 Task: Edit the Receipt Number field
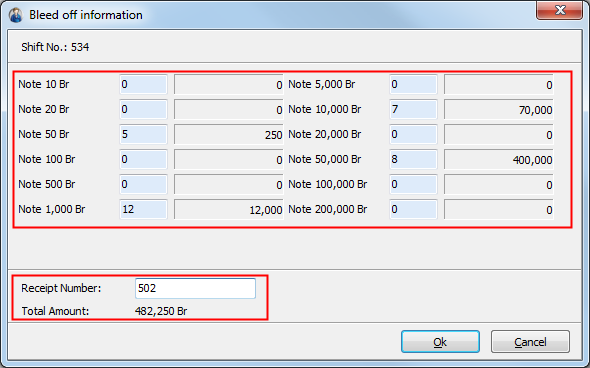[195, 288]
